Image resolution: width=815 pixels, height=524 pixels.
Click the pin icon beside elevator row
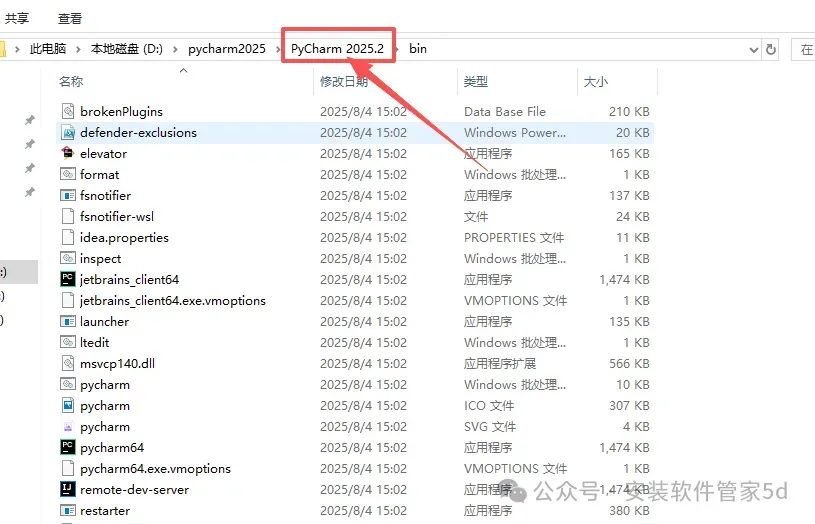[30, 168]
